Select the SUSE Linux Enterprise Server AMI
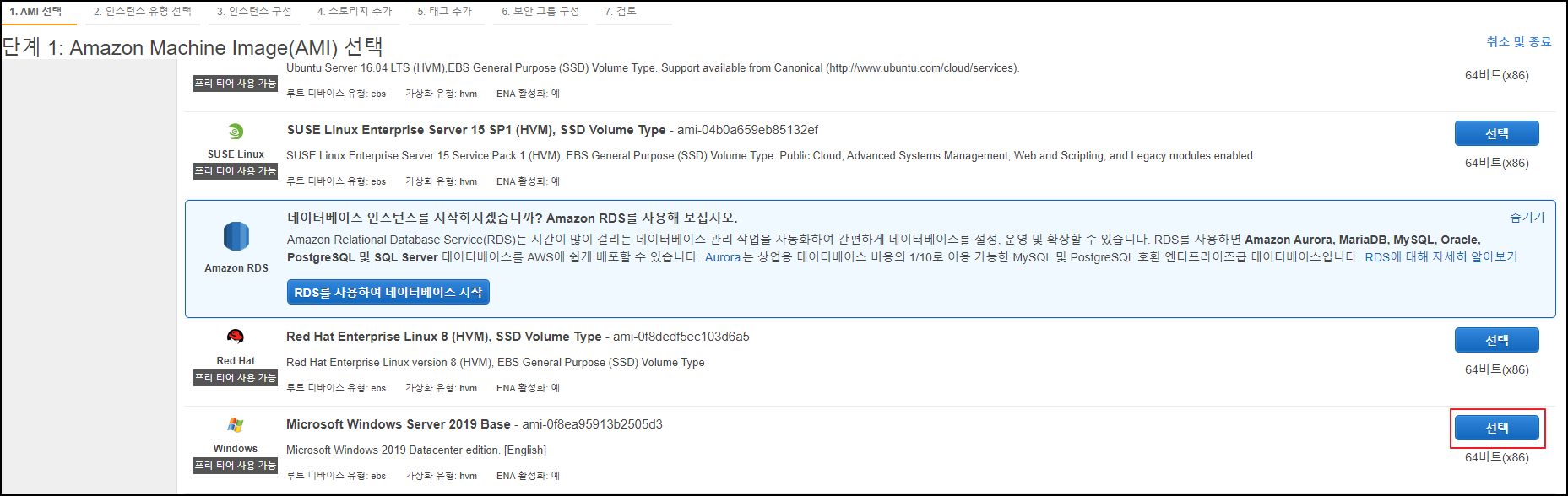The image size is (1568, 496). point(1496,133)
